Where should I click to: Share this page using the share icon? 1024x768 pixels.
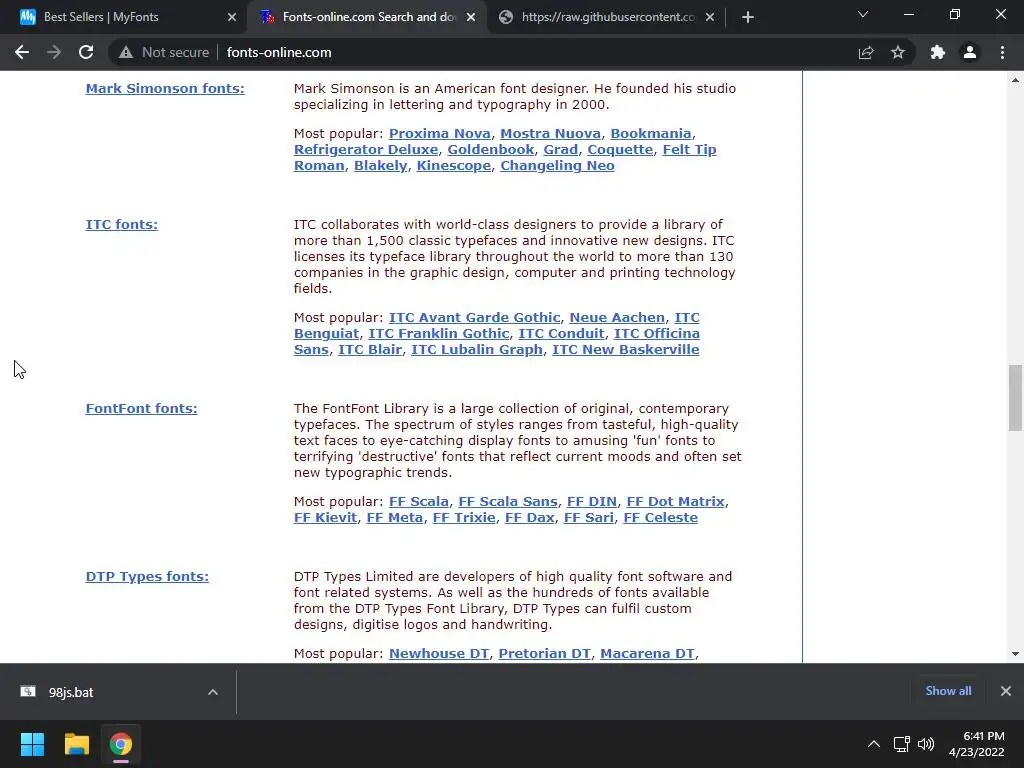(x=866, y=52)
